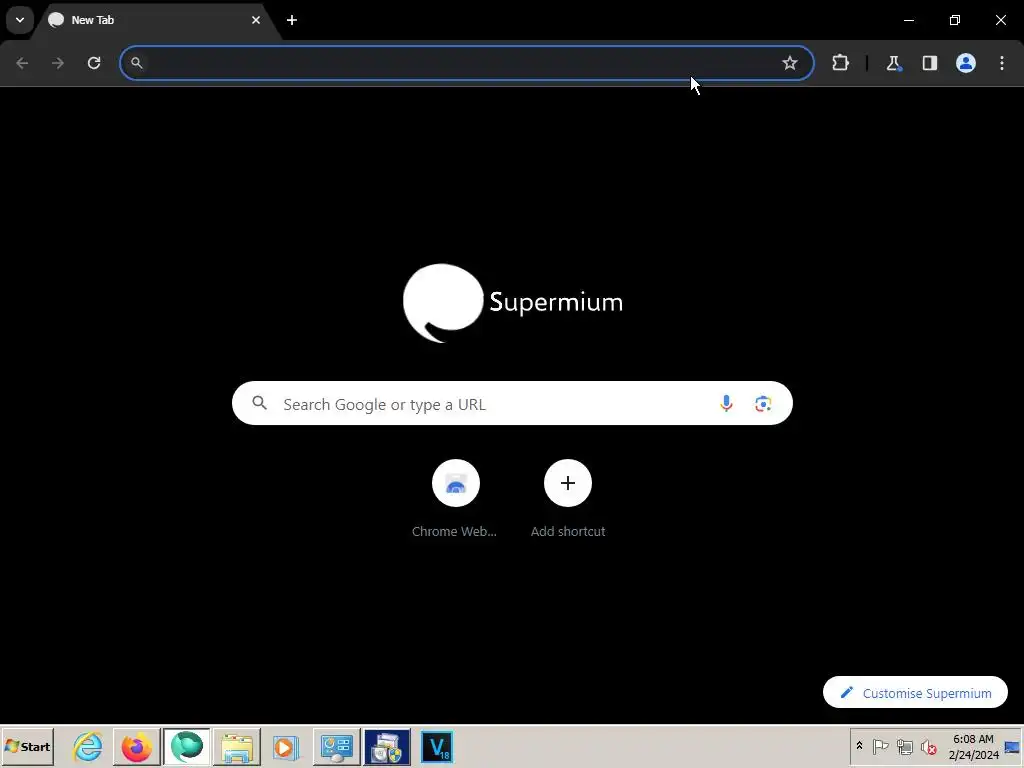Launch Internet Explorer from taskbar
This screenshot has height=768, width=1024.
[88, 746]
